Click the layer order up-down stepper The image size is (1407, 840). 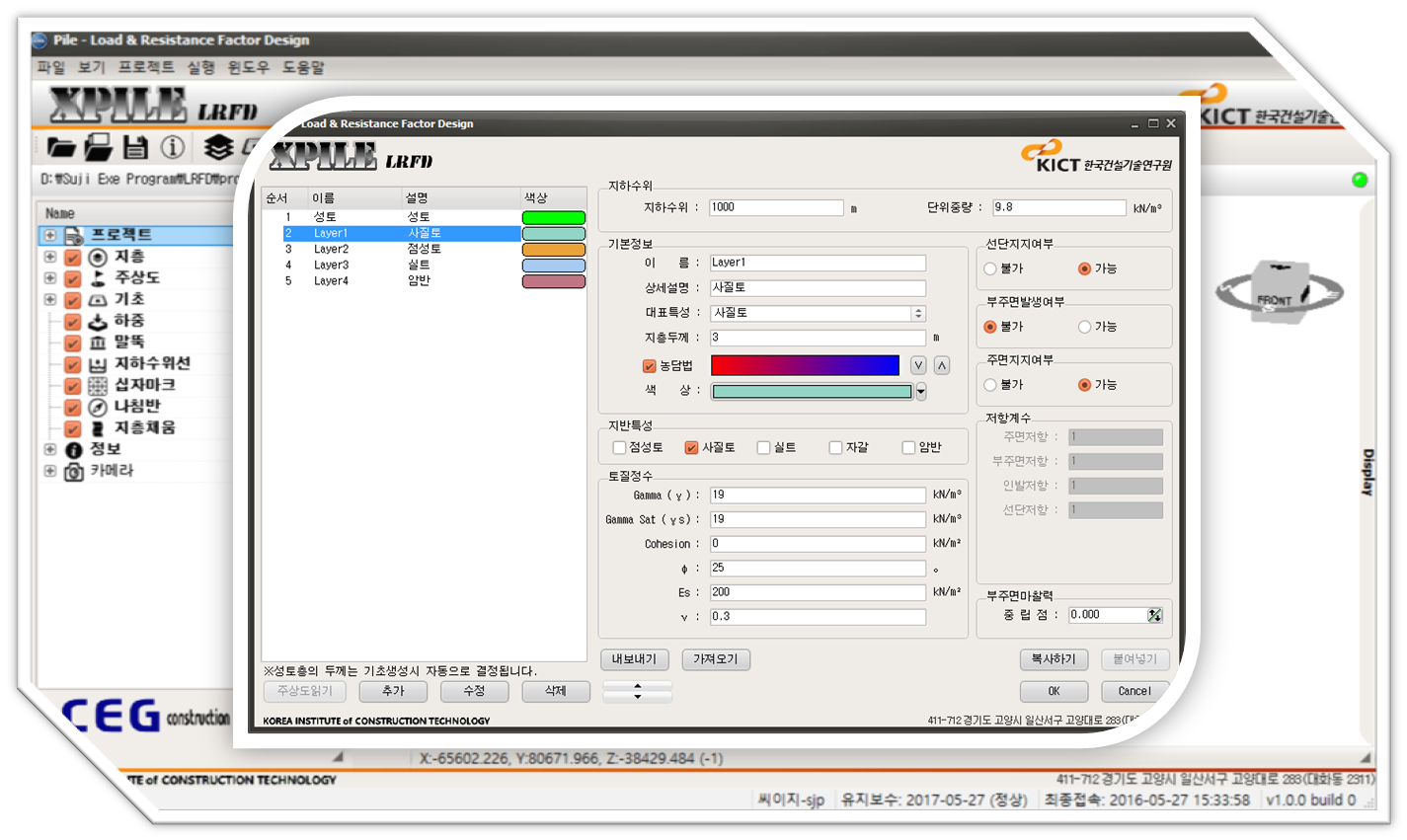pos(637,692)
